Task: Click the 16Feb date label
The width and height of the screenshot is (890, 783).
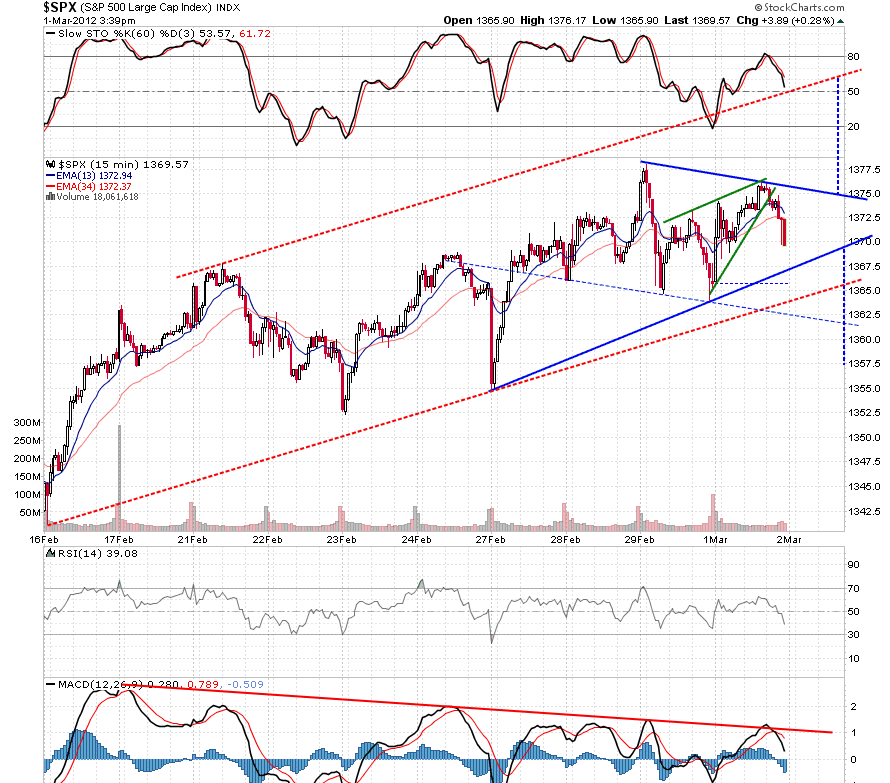Action: (44, 539)
